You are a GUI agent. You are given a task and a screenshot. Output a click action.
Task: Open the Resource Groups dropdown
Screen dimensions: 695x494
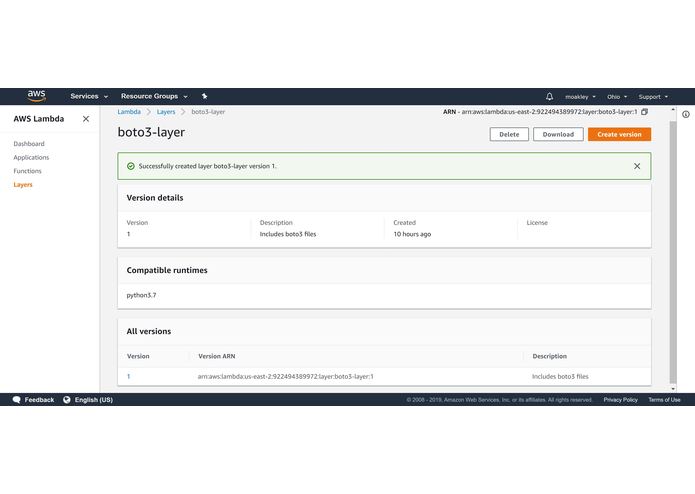[x=154, y=96]
